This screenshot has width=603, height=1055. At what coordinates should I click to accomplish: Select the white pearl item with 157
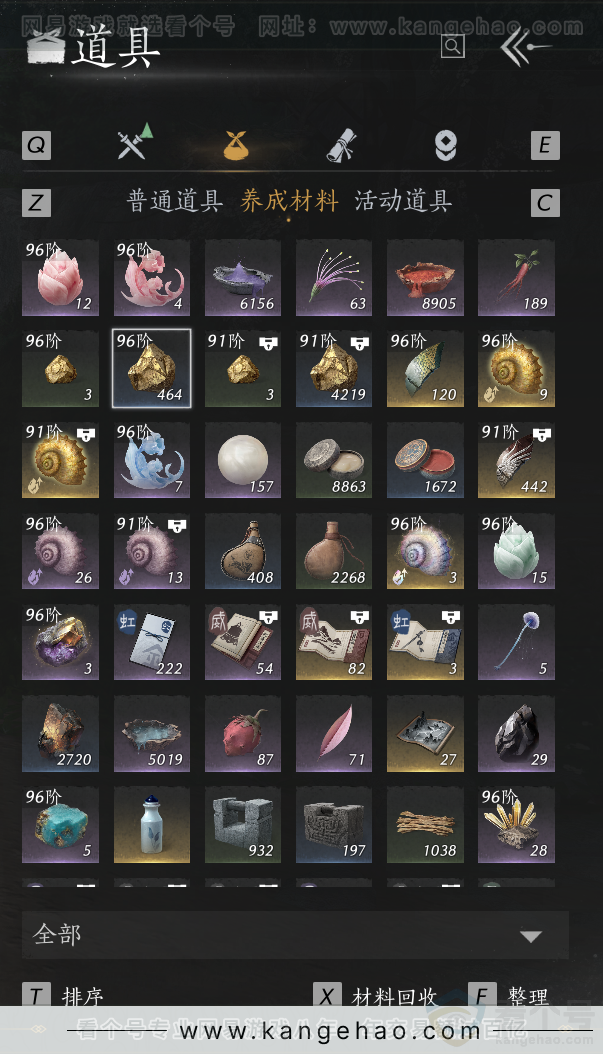click(x=243, y=460)
